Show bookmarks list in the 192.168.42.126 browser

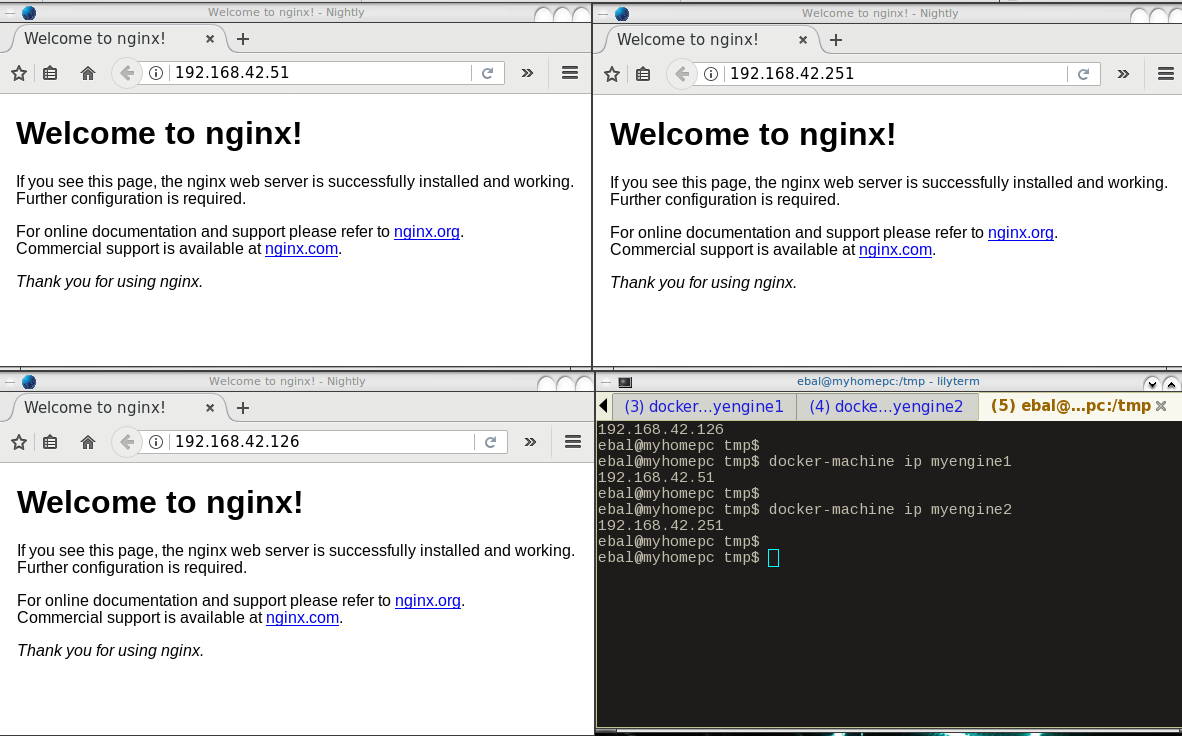tap(51, 442)
